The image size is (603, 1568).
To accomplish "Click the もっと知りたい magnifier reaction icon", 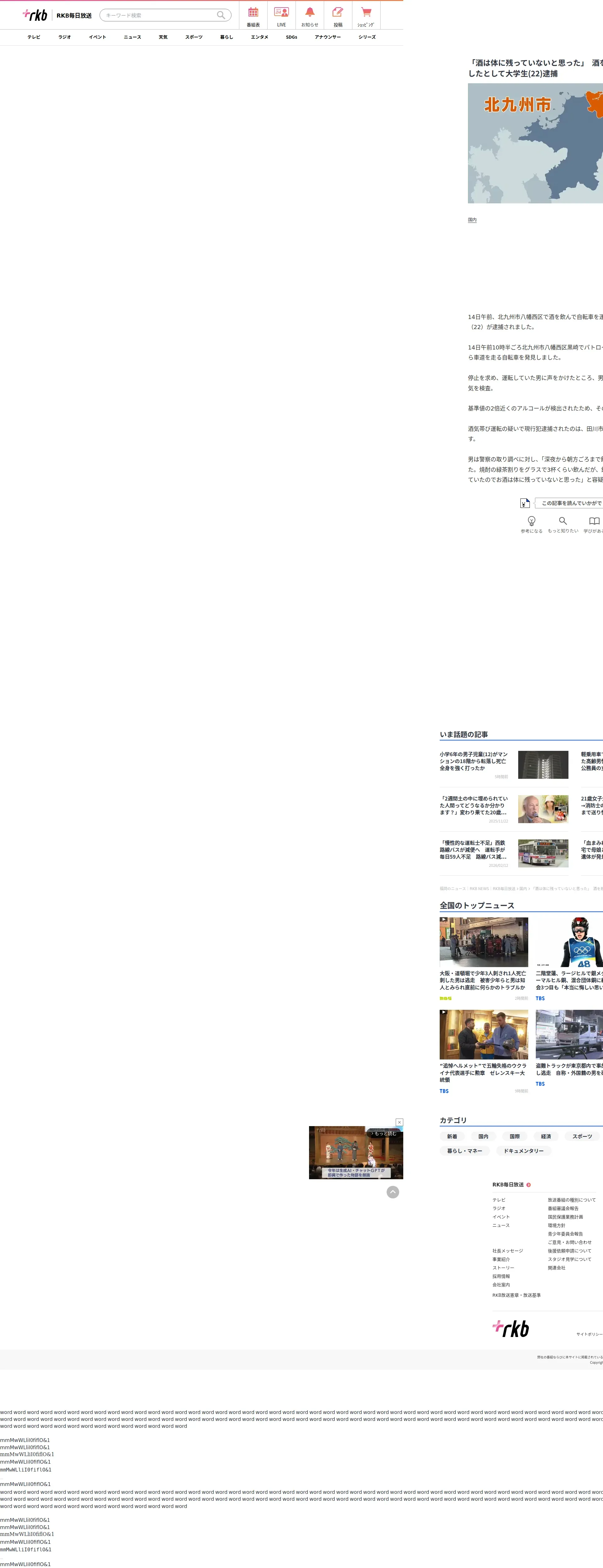I will pyautogui.click(x=563, y=522).
